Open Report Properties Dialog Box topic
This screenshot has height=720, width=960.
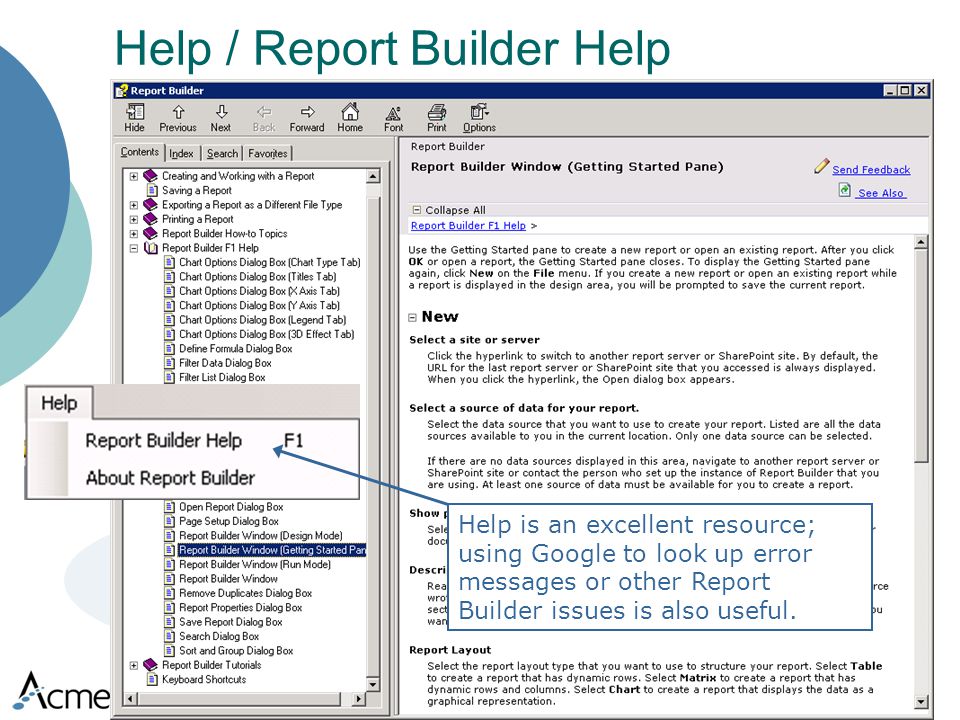pos(241,607)
